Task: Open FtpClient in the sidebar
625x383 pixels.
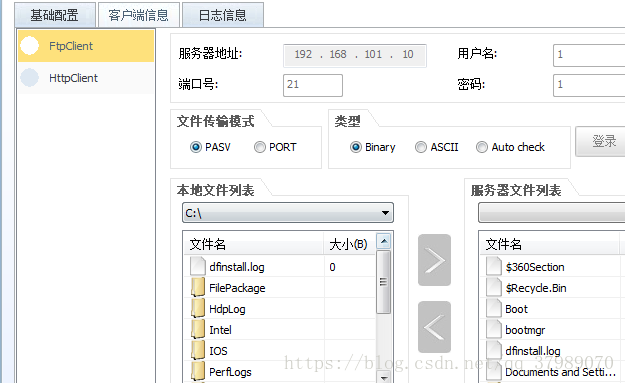Action: click(x=86, y=46)
